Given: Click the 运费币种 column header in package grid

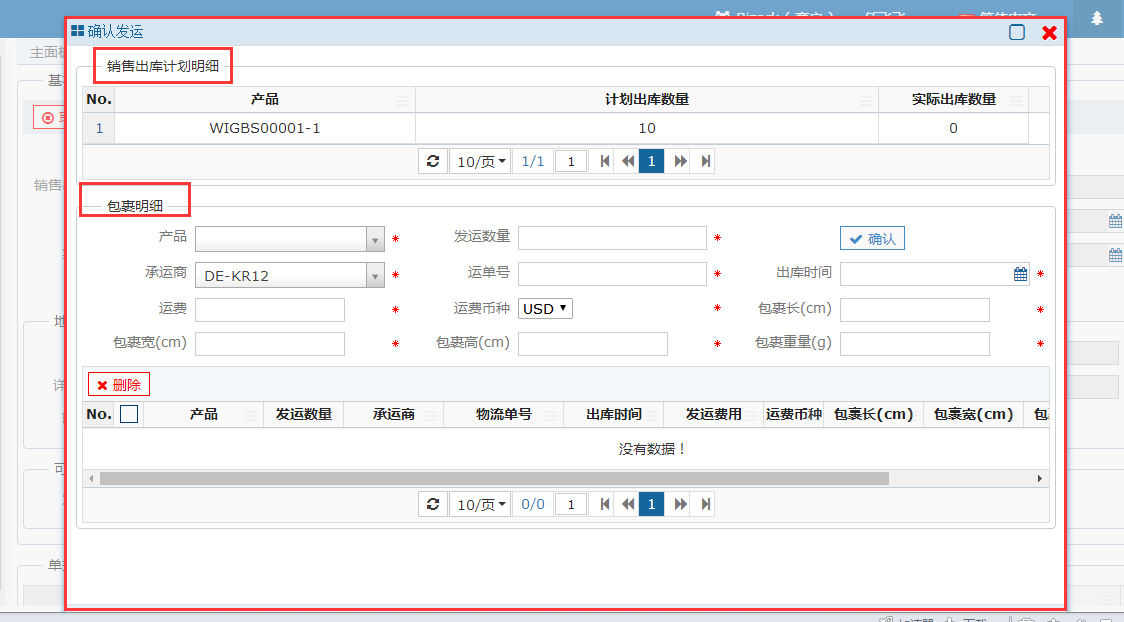Looking at the screenshot, I should tap(794, 414).
